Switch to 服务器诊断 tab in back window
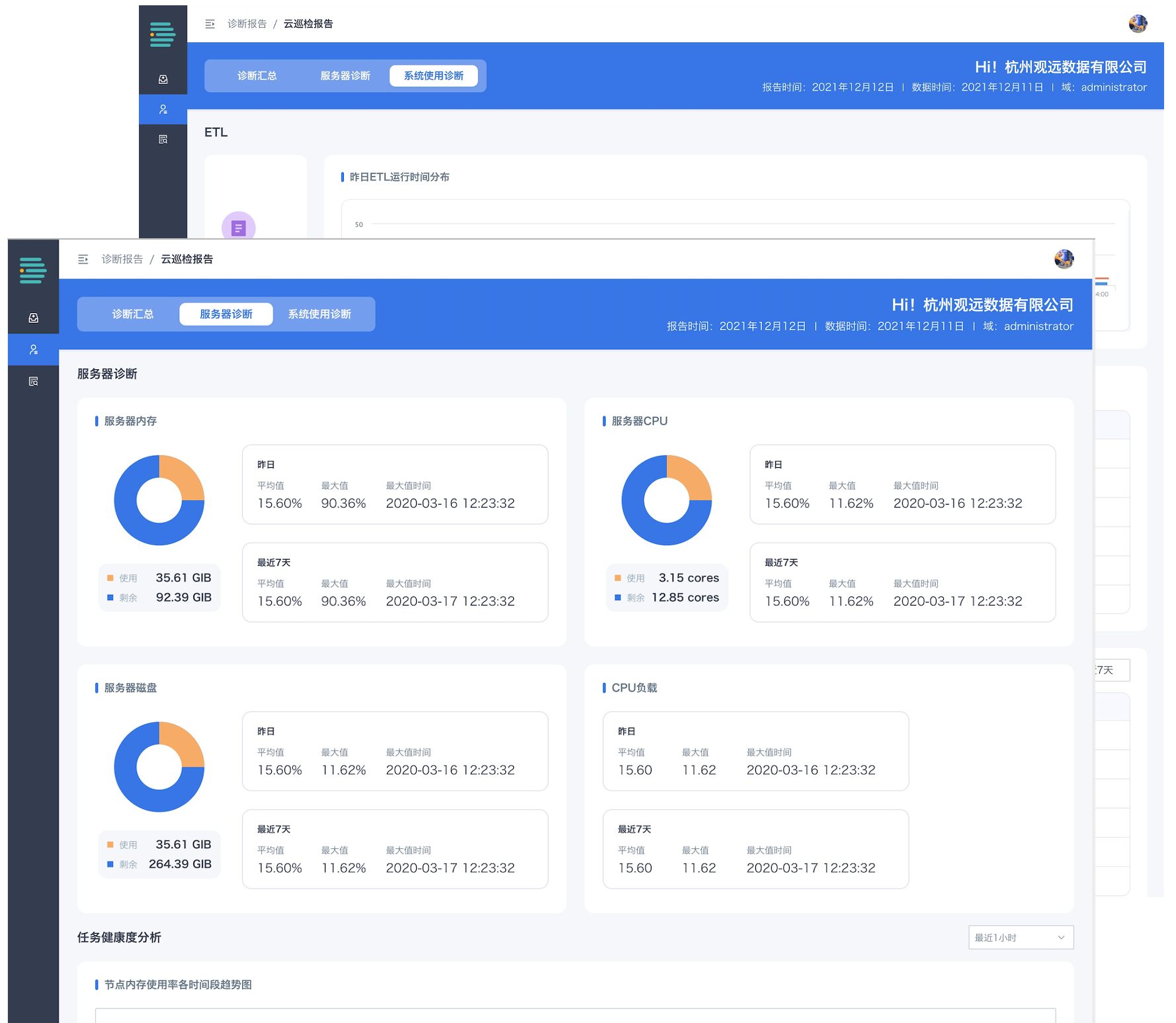1176x1023 pixels. 345,75
